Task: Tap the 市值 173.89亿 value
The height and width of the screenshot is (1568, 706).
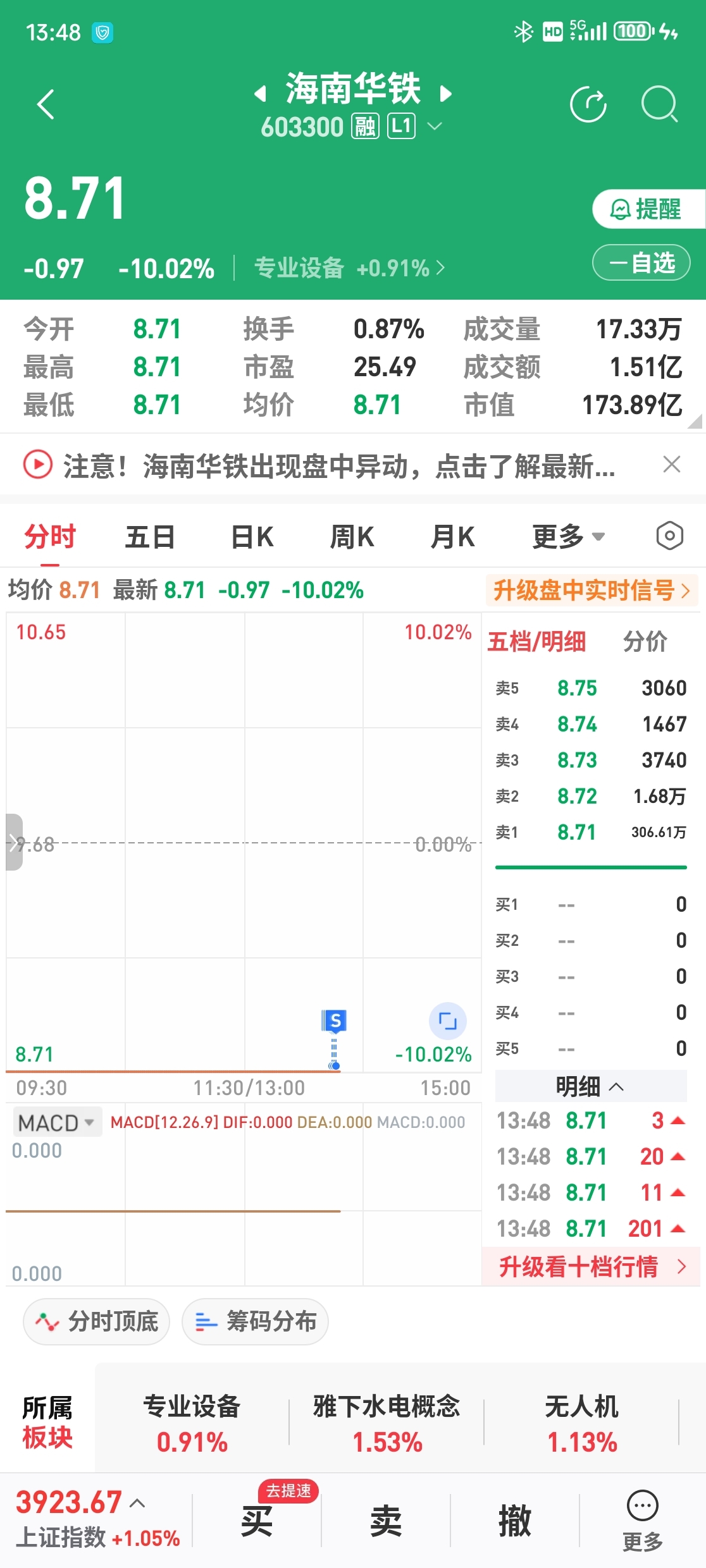Action: [632, 405]
